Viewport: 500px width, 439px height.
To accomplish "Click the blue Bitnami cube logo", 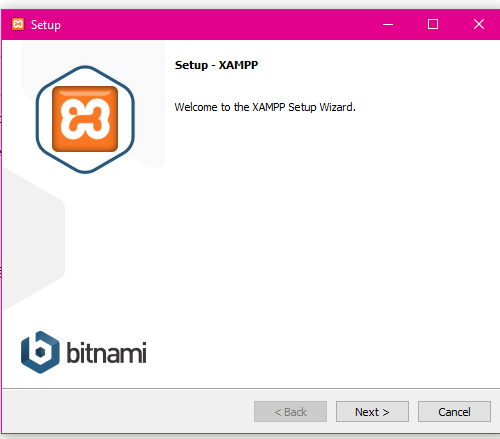I will 40,352.
